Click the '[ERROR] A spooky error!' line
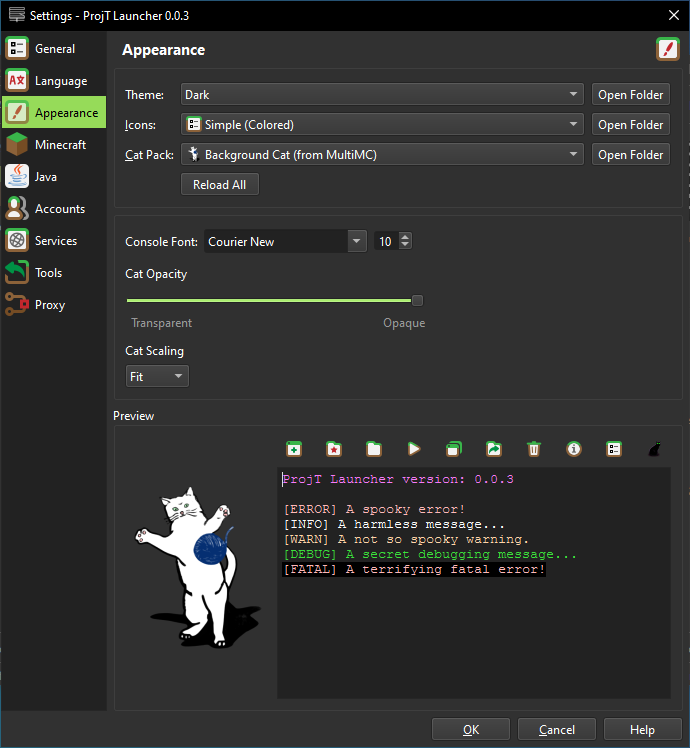The width and height of the screenshot is (690, 748). (374, 509)
